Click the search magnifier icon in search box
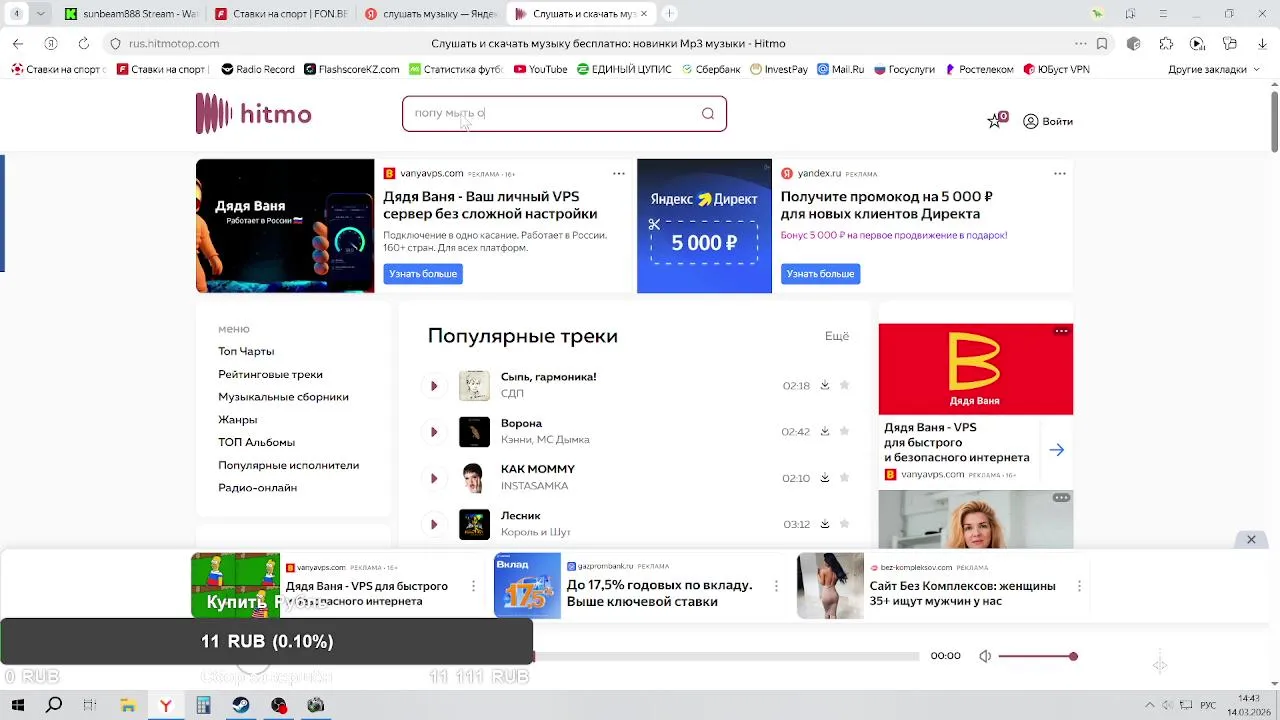The image size is (1280, 720). 708,113
